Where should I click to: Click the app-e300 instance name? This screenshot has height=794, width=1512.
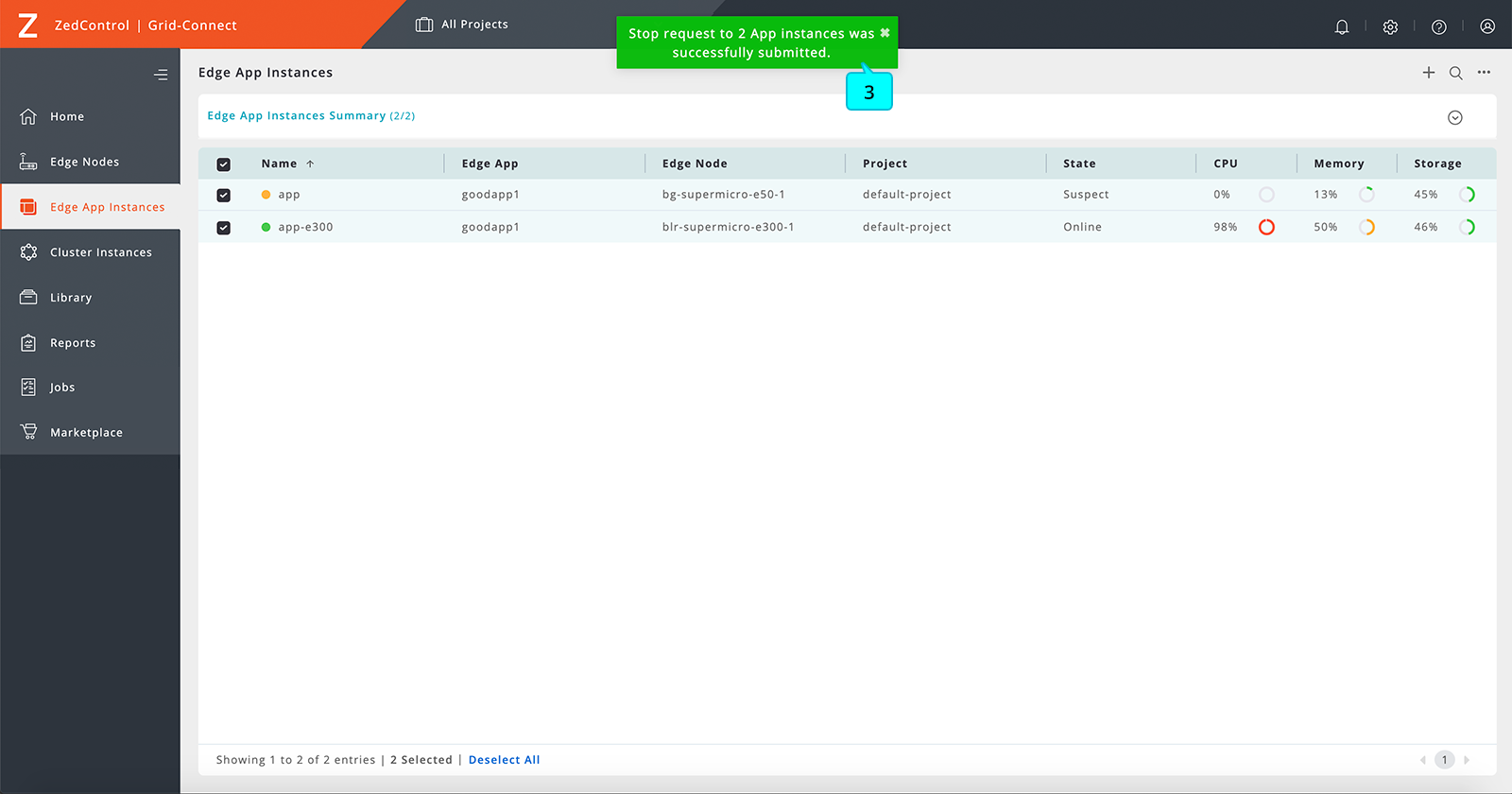click(x=305, y=227)
